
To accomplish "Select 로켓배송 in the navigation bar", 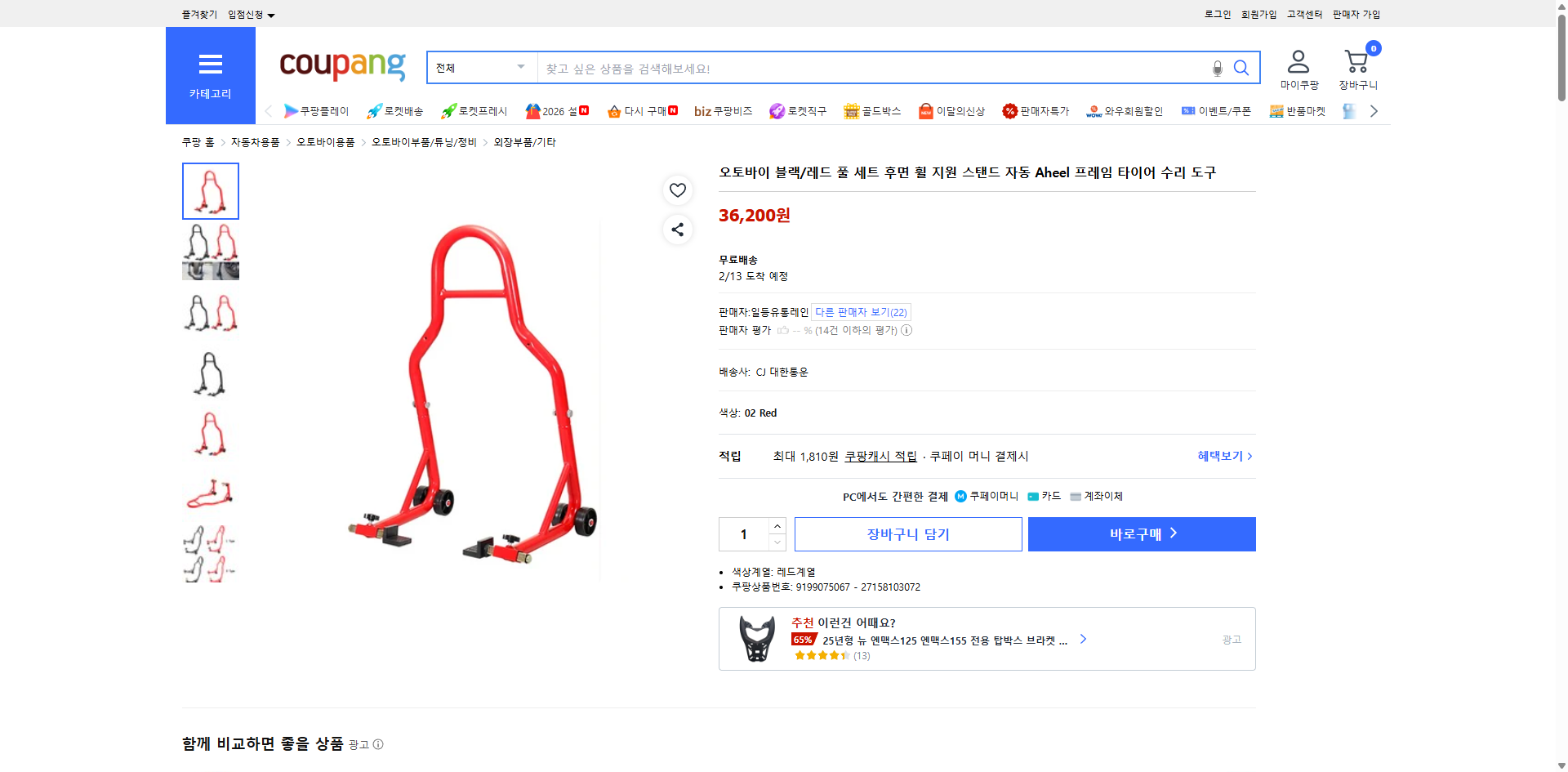I will pos(394,111).
